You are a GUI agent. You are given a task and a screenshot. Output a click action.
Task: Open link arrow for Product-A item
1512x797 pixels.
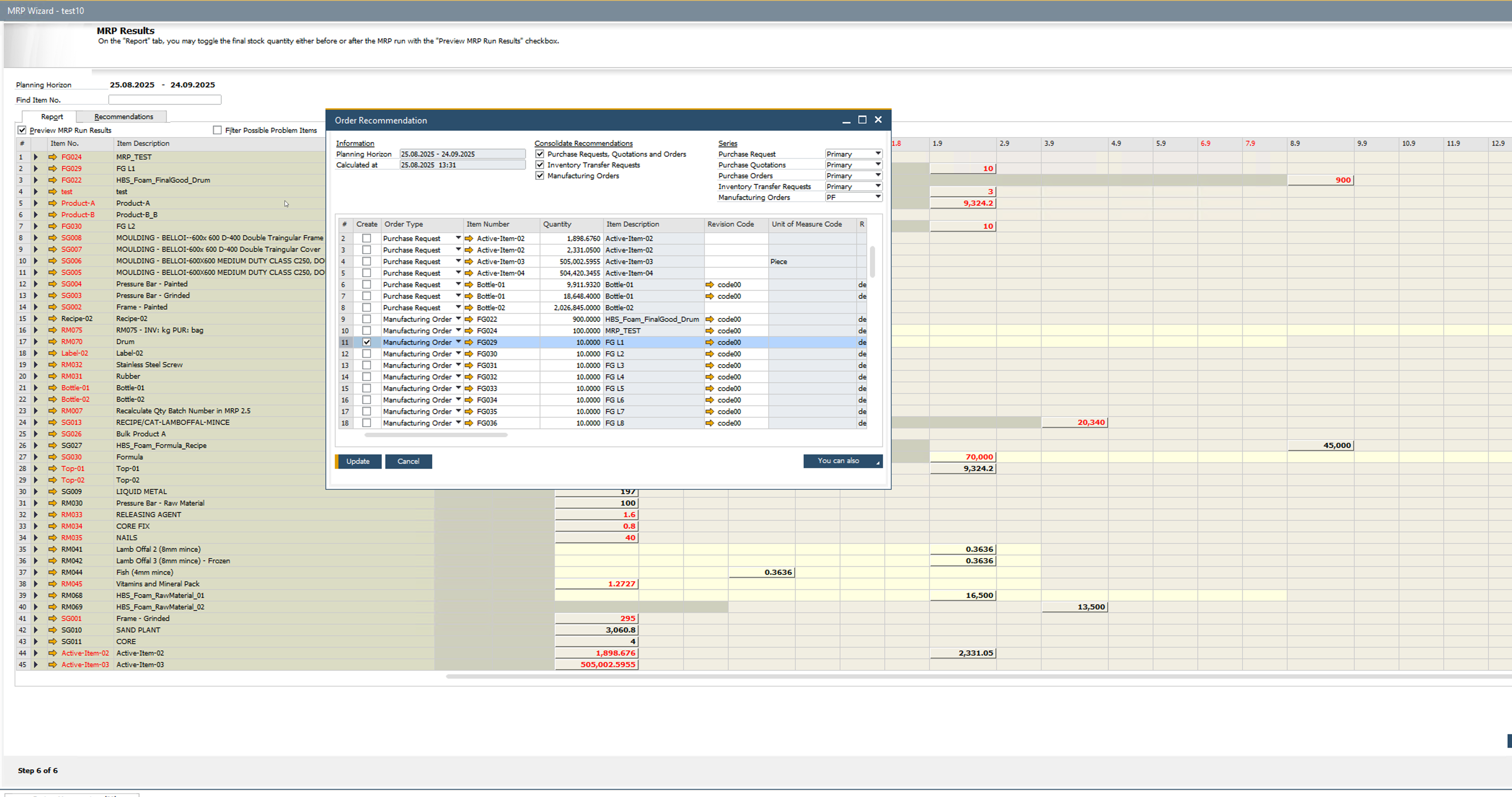(x=53, y=203)
